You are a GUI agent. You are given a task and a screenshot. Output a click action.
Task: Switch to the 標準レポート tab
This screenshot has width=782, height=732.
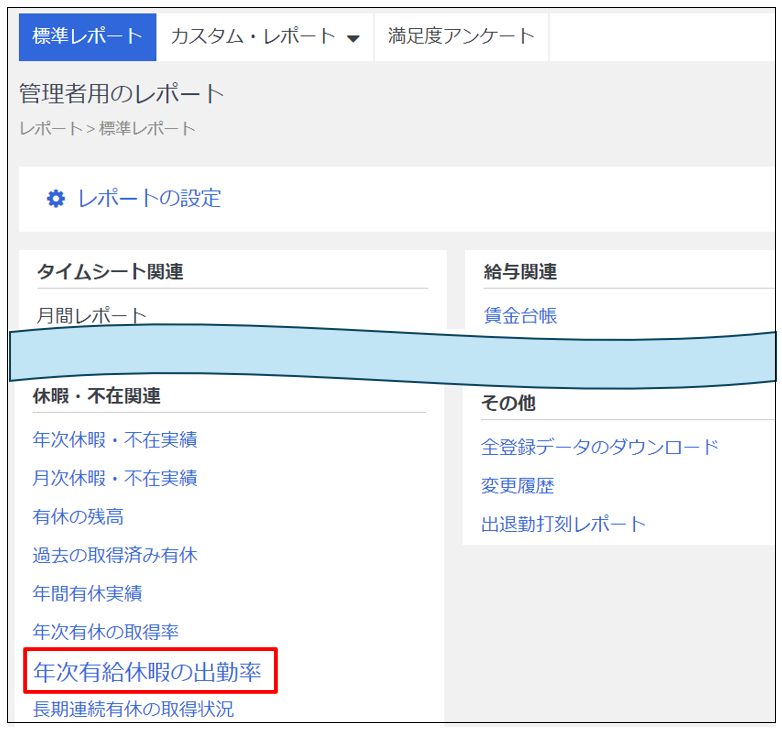coord(88,37)
